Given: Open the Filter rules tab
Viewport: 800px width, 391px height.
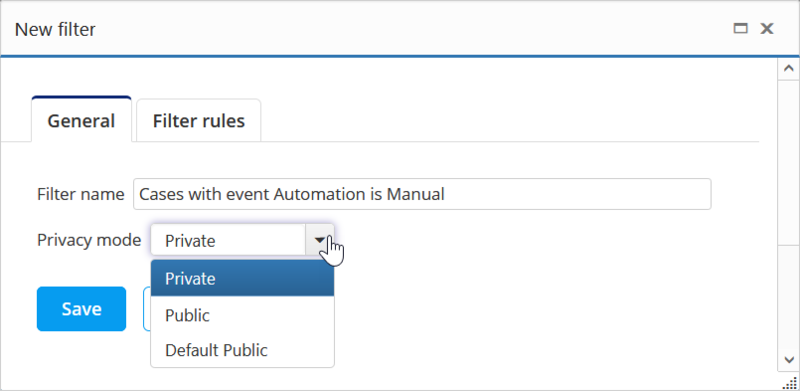Looking at the screenshot, I should click(198, 121).
